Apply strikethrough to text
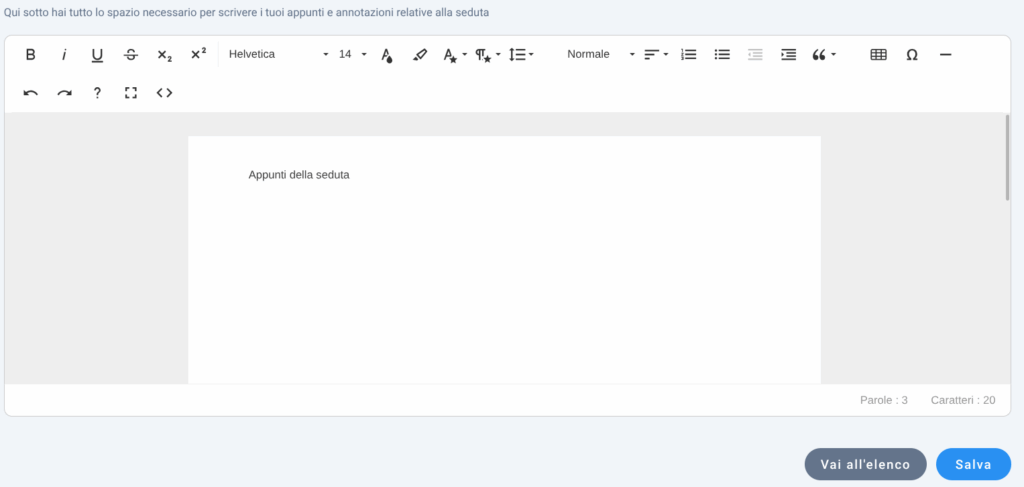This screenshot has height=487, width=1024. click(x=131, y=55)
